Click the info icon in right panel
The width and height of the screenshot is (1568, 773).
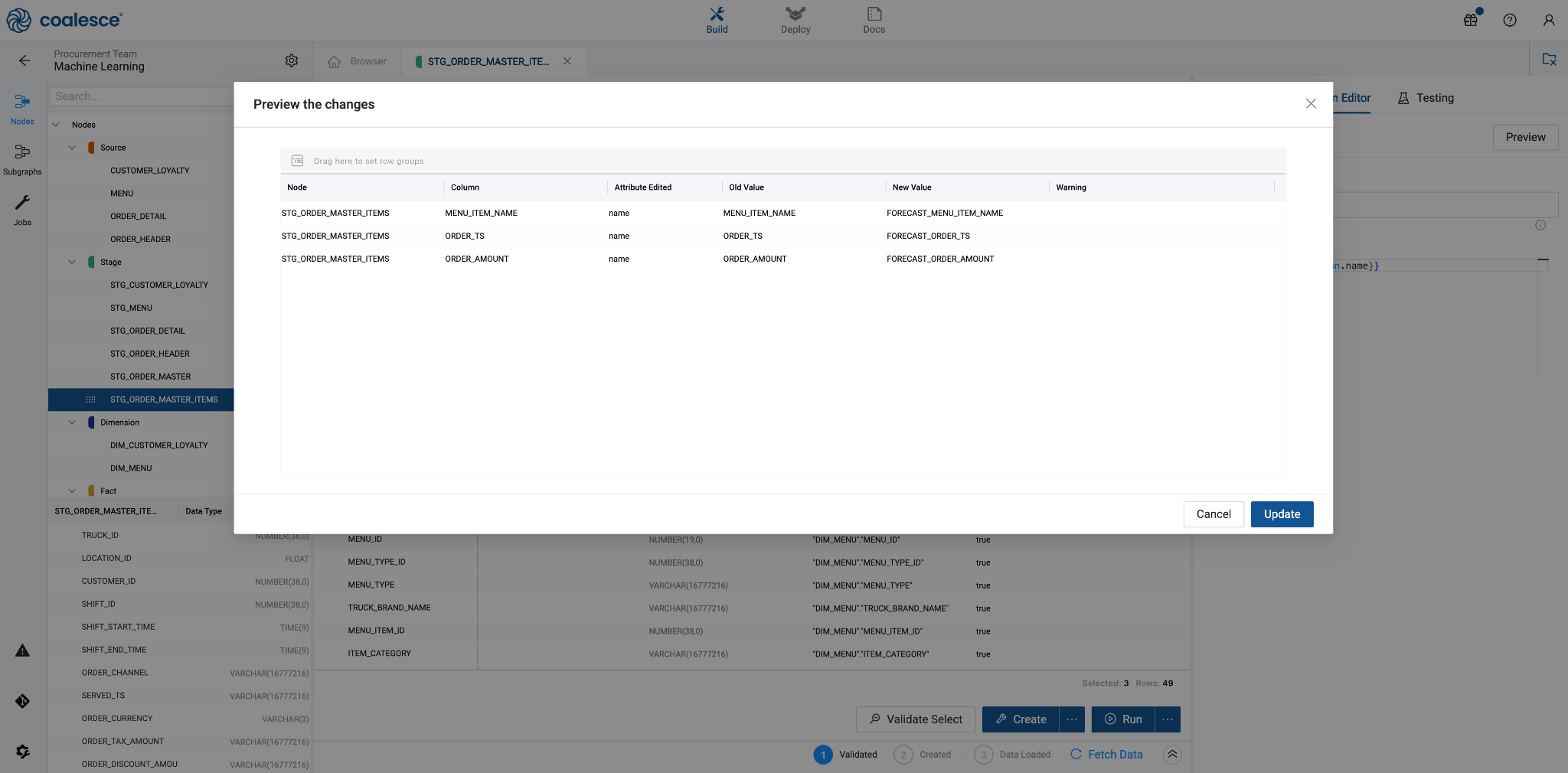1540,225
